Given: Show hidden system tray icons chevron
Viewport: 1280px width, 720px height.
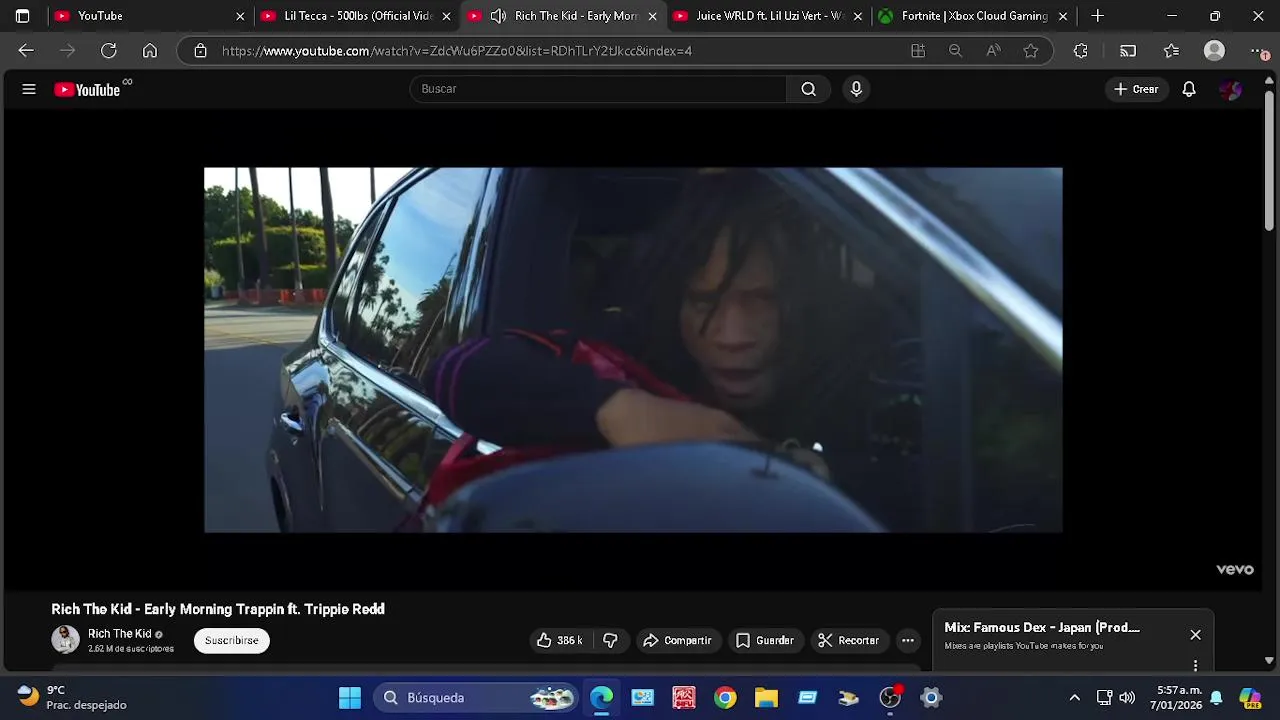Looking at the screenshot, I should coord(1074,698).
